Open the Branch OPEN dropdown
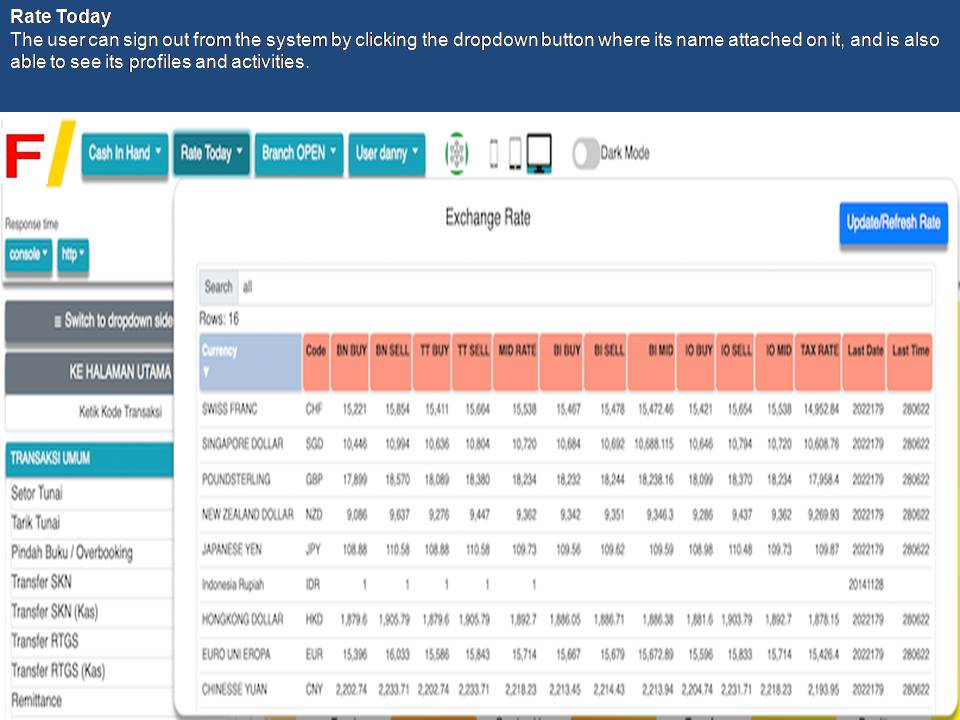Viewport: 960px width, 720px height. [299, 154]
